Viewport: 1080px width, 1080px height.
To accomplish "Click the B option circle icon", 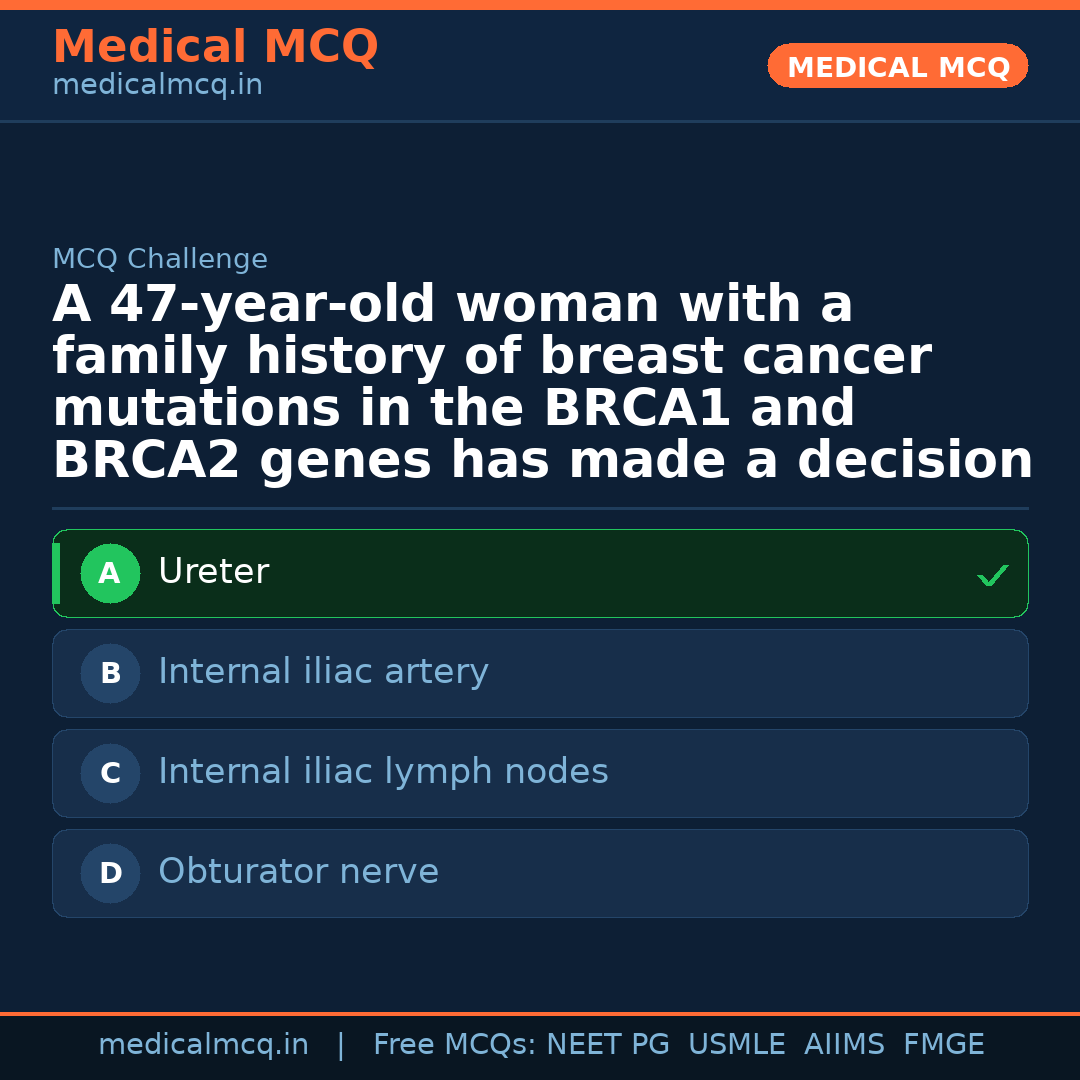I will pos(110,673).
